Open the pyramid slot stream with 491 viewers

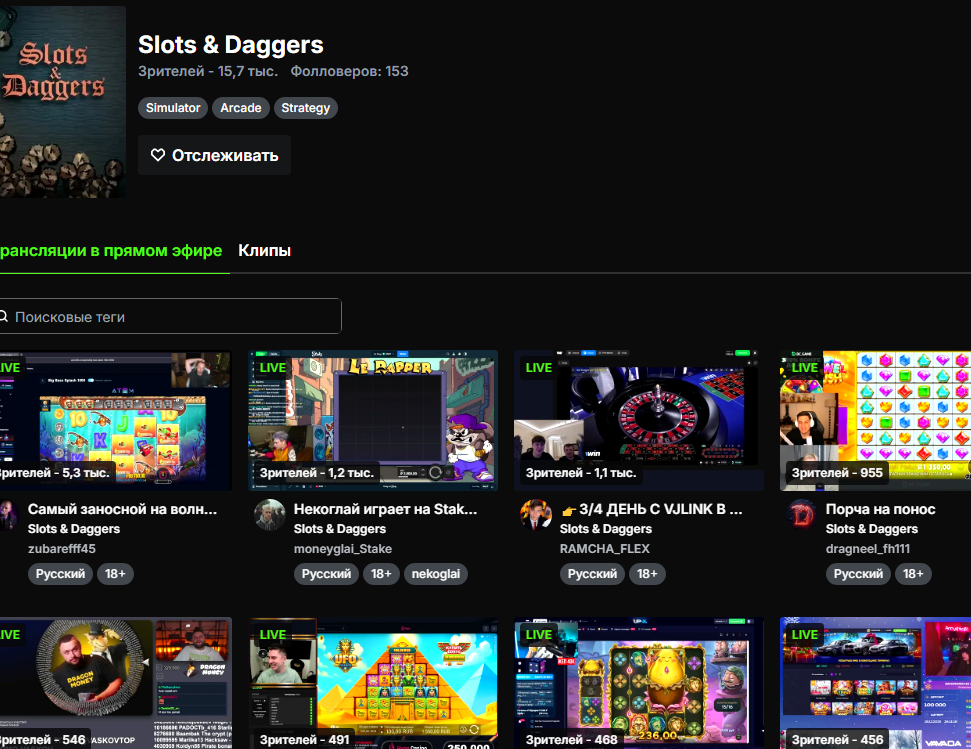373,683
